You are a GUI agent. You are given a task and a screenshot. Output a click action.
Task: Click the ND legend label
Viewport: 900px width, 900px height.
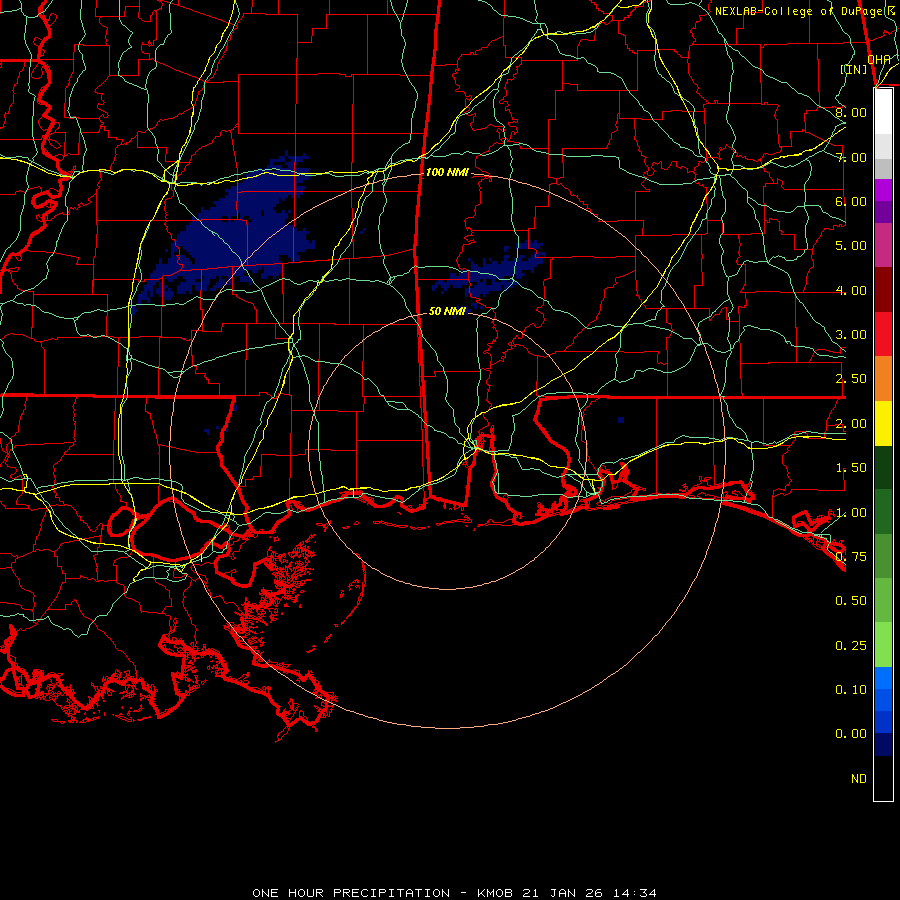859,779
